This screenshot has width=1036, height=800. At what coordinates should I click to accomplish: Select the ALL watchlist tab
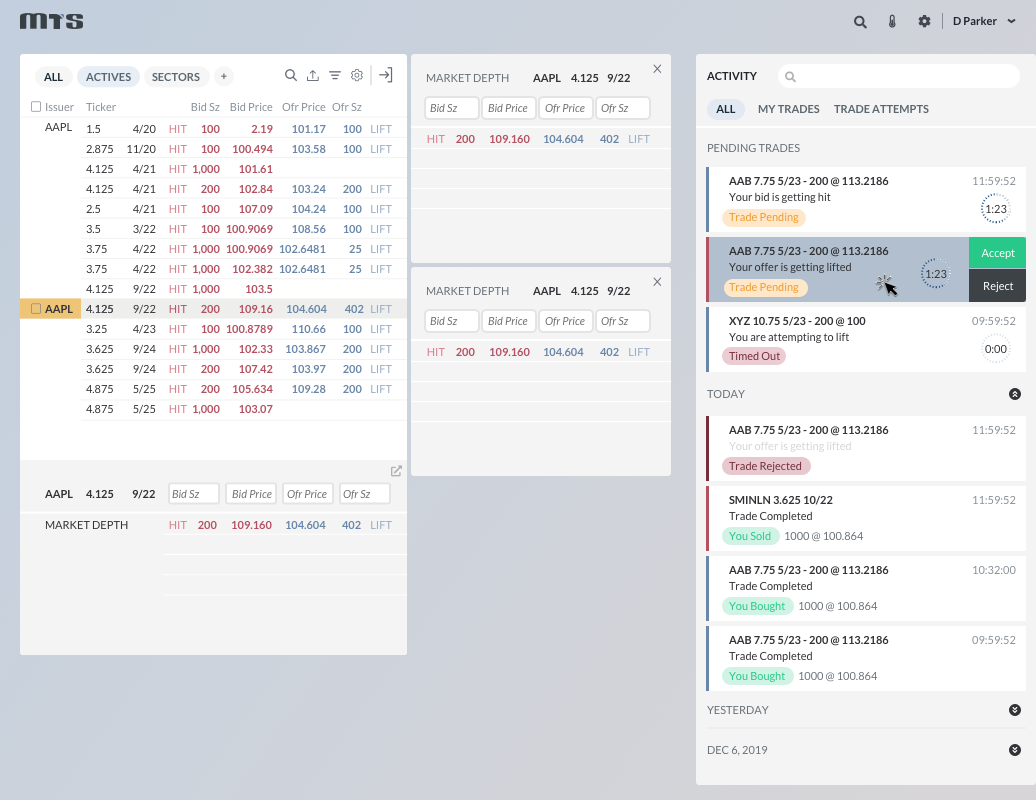(54, 77)
